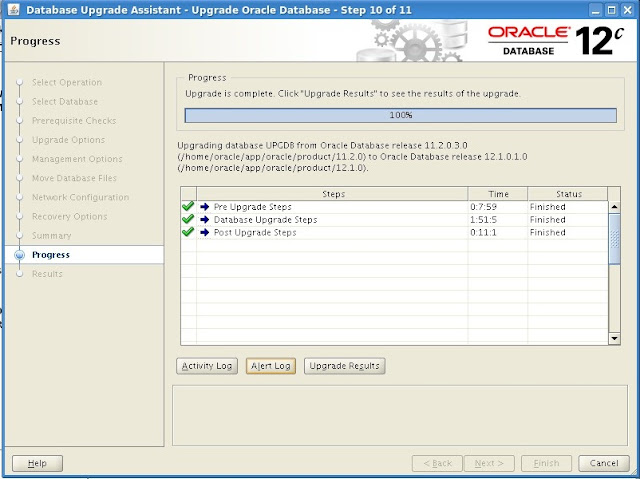640x479 pixels.
Task: Click the Pre Upgrade Steps label
Action: pyautogui.click(x=252, y=207)
